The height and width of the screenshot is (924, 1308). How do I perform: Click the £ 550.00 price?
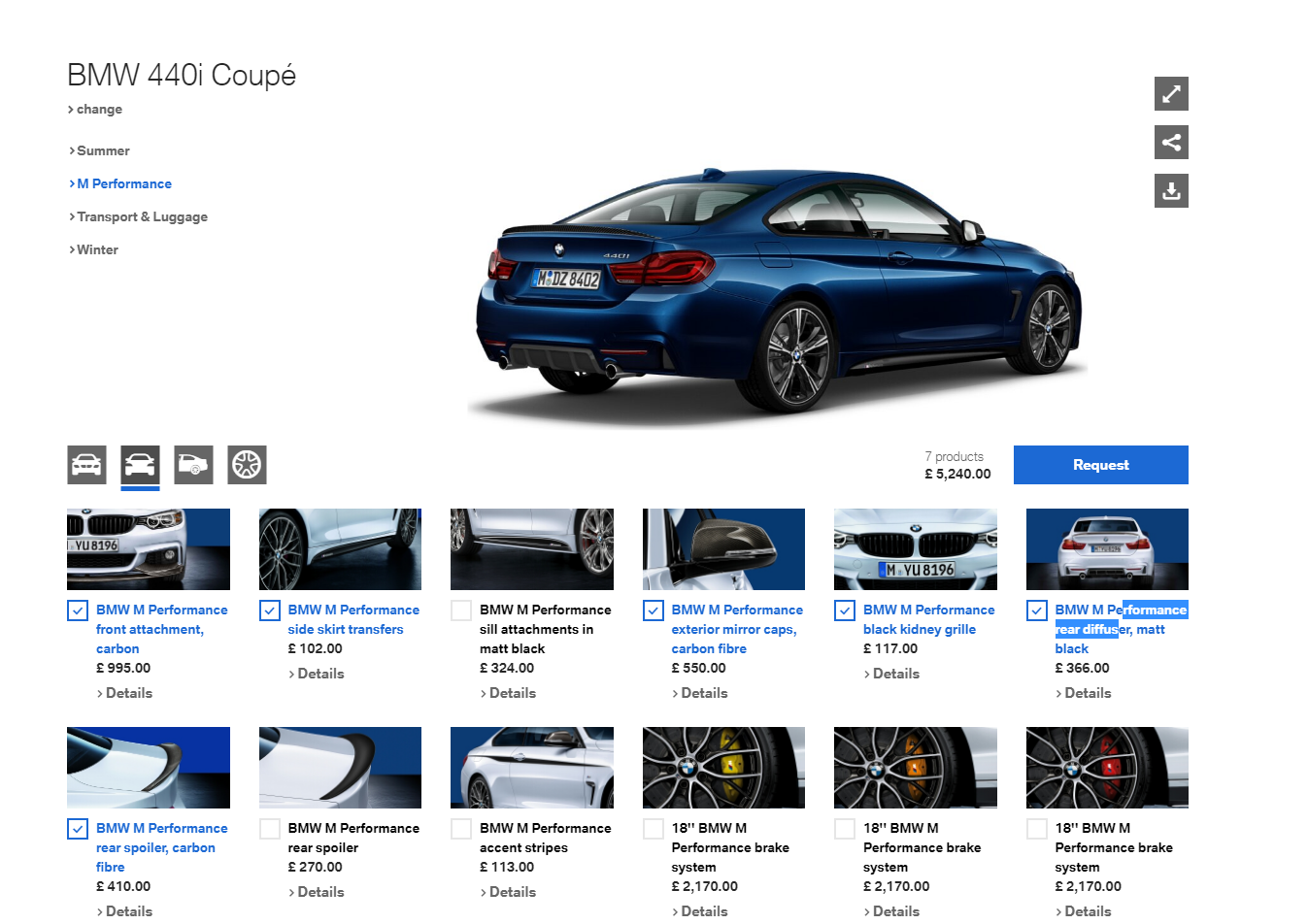(699, 668)
